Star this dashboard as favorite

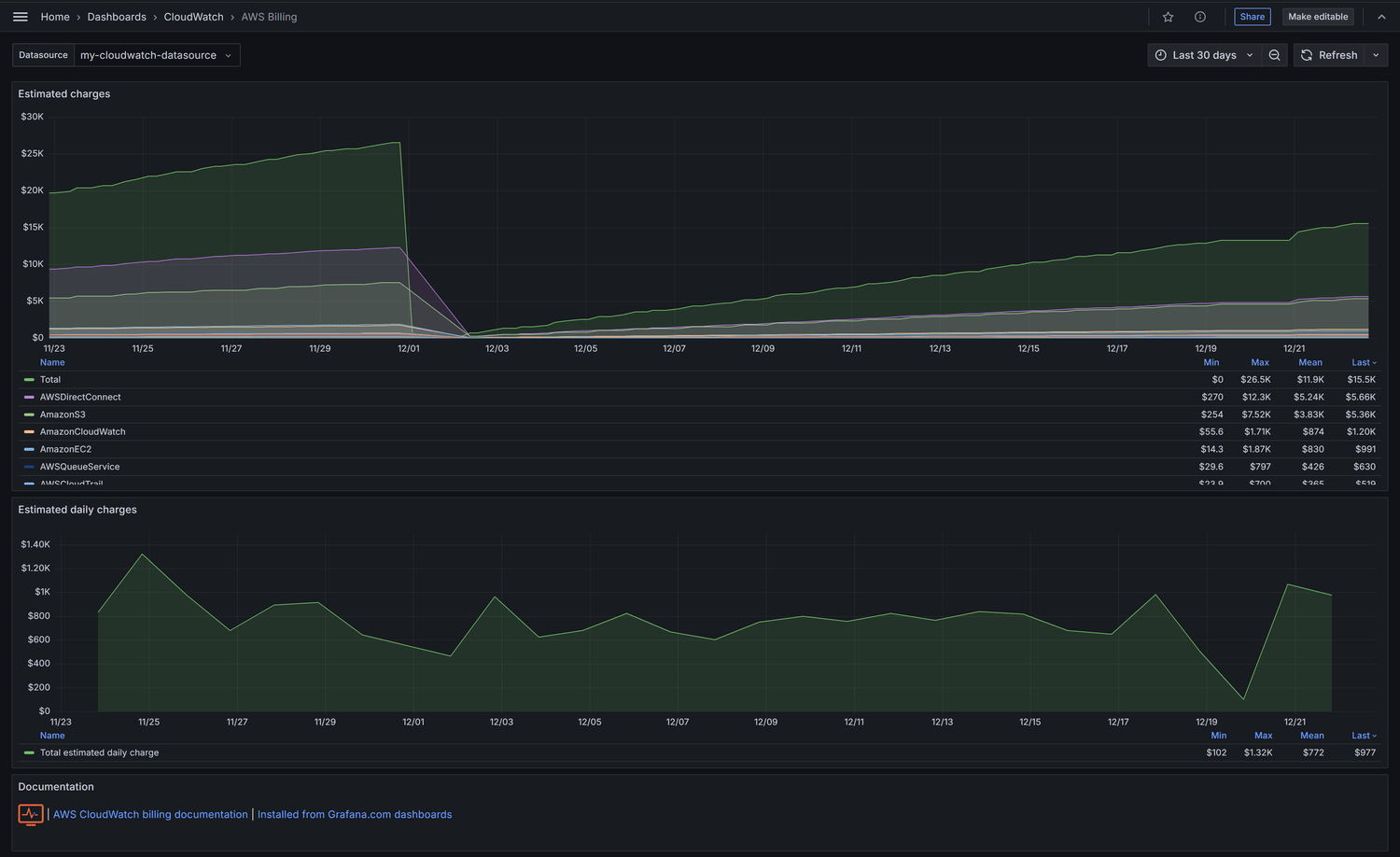(x=1168, y=17)
